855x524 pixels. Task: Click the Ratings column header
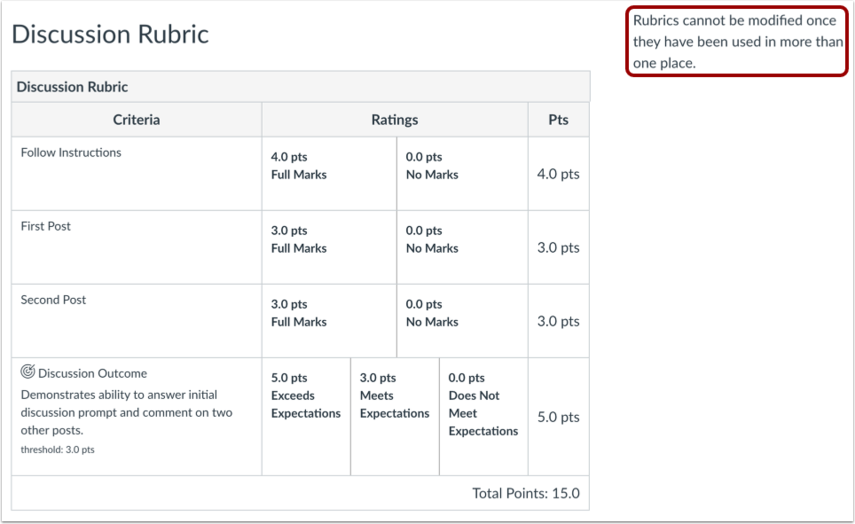click(x=395, y=120)
